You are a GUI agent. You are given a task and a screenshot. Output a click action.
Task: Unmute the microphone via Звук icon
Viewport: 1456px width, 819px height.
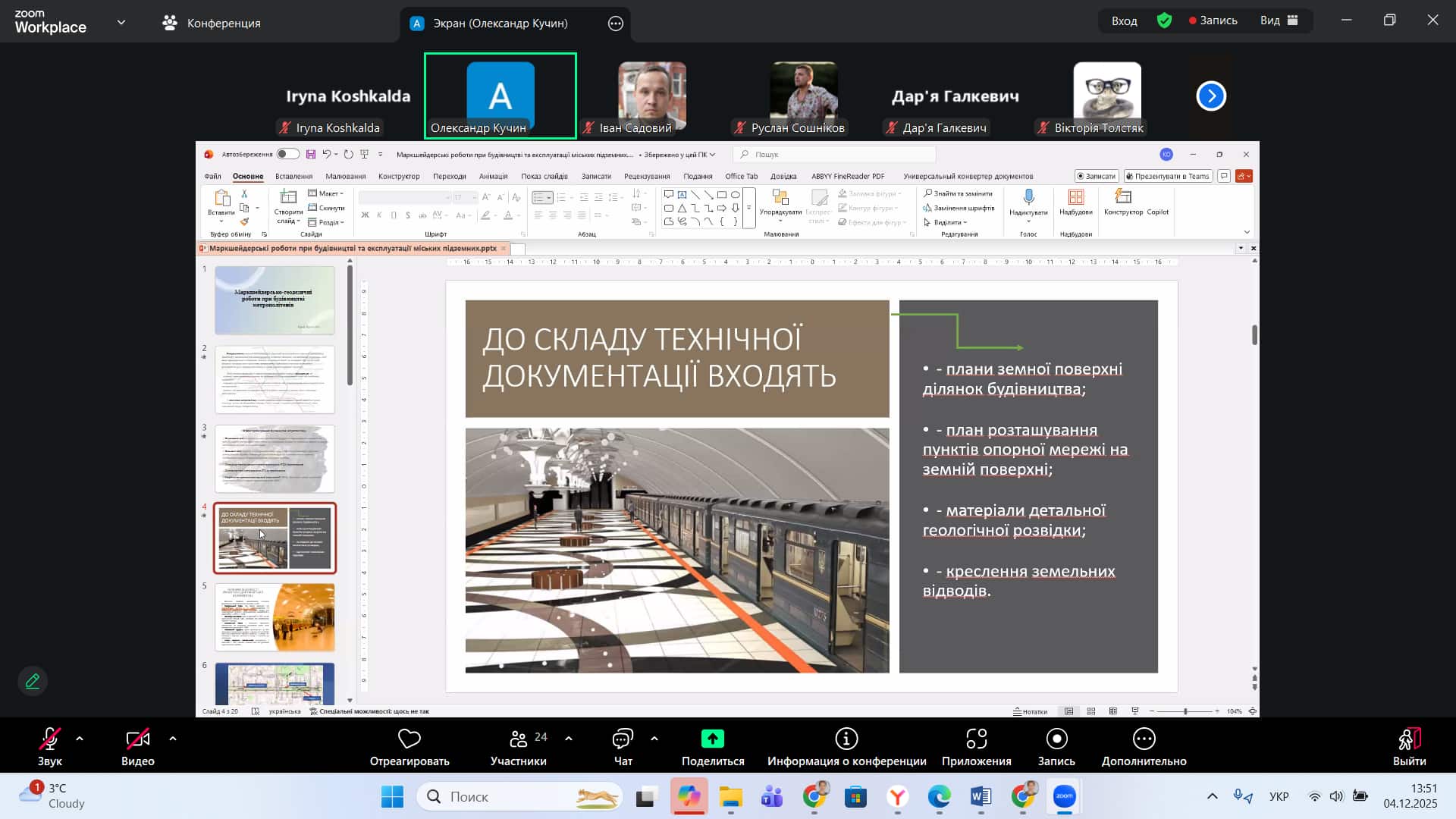[50, 739]
